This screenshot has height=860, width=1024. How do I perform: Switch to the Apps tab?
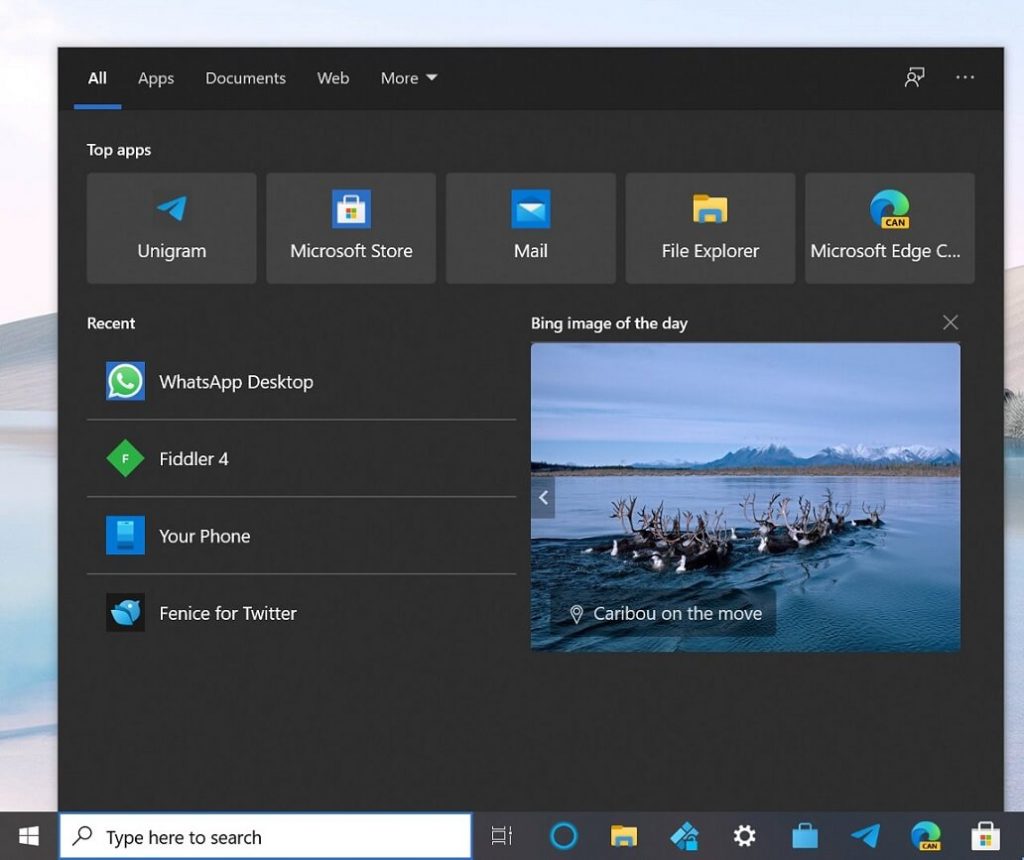(x=155, y=78)
